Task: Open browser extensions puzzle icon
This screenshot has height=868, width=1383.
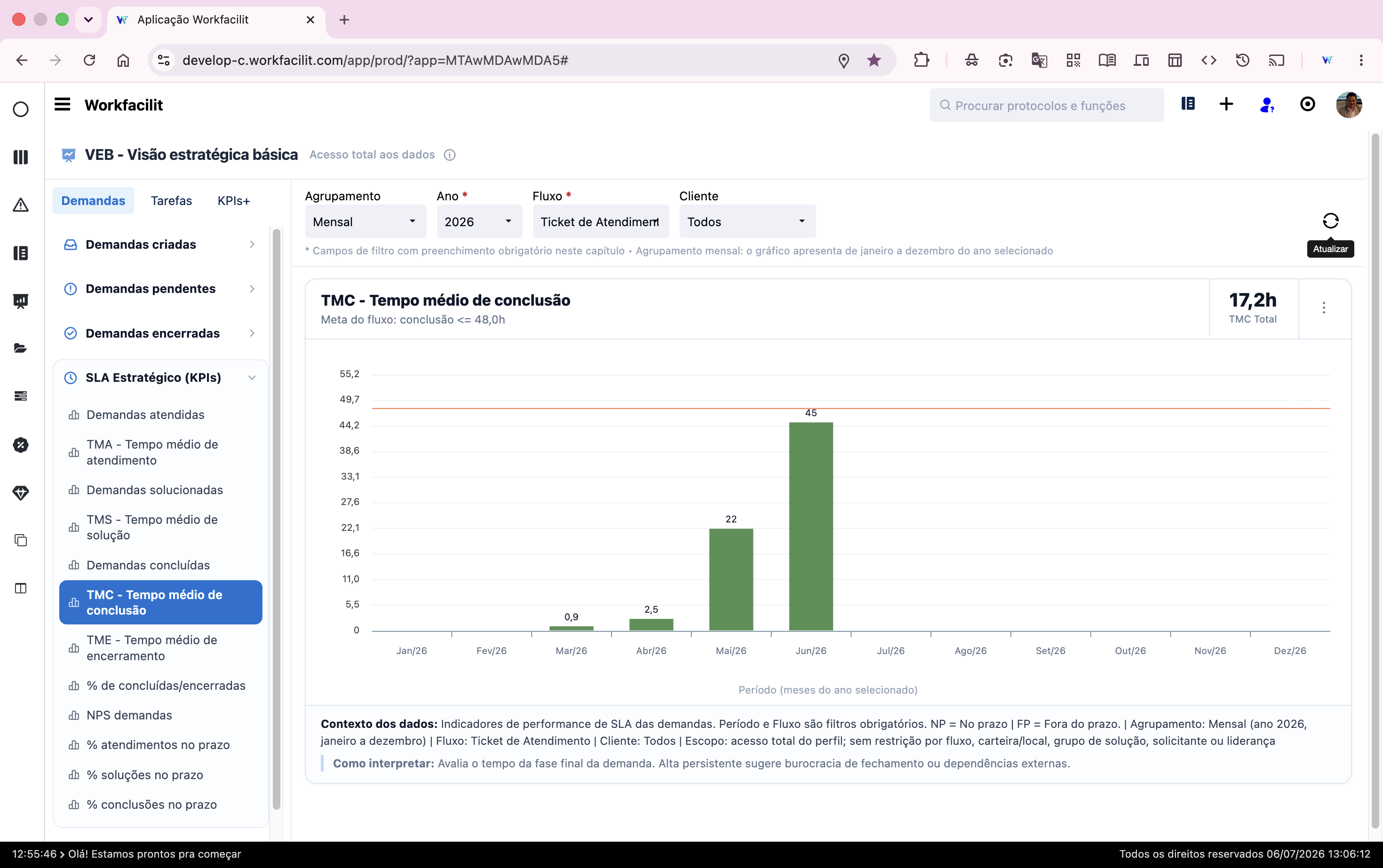Action: click(921, 60)
